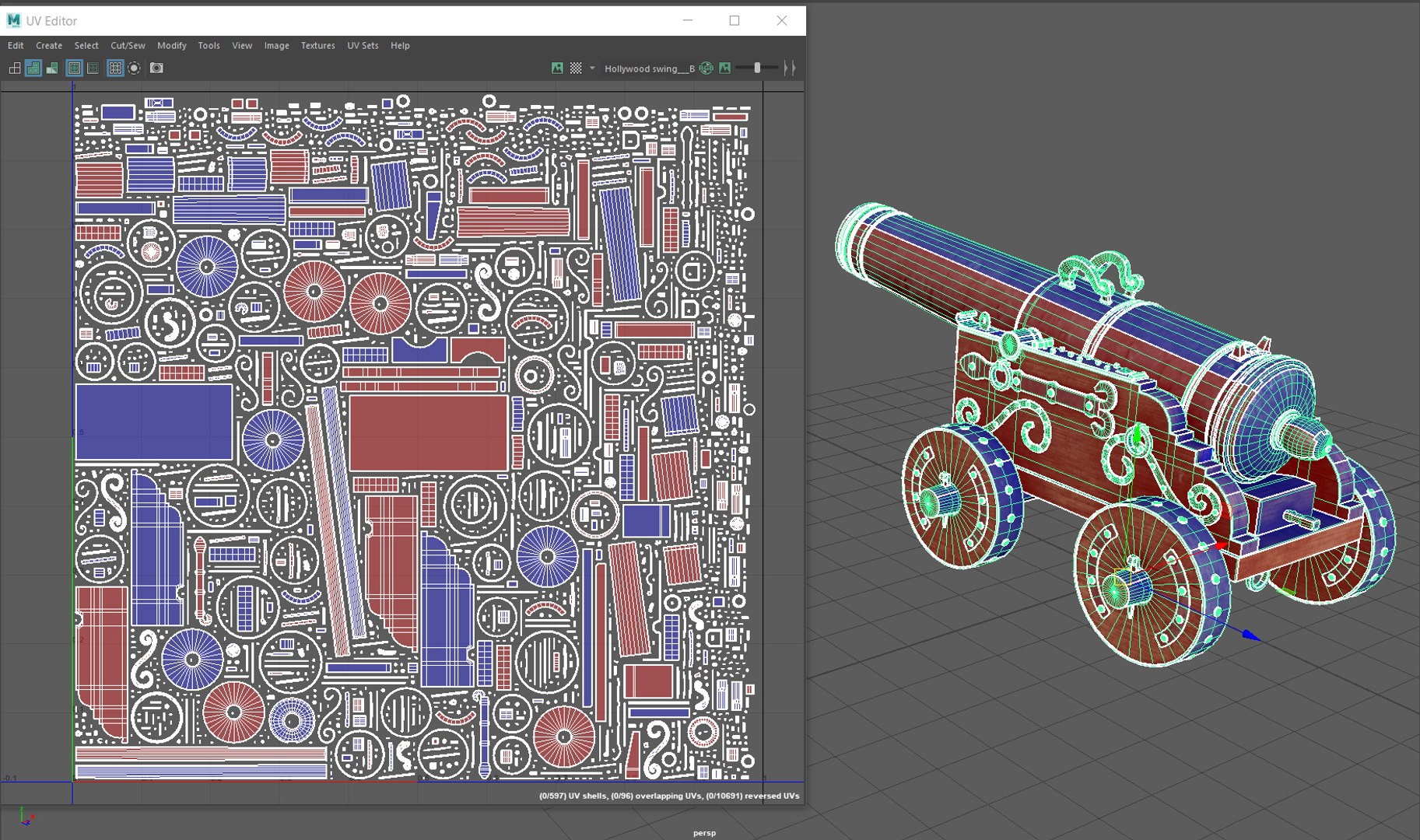Open the Select menu
Image resolution: width=1420 pixels, height=840 pixels.
pyautogui.click(x=86, y=46)
